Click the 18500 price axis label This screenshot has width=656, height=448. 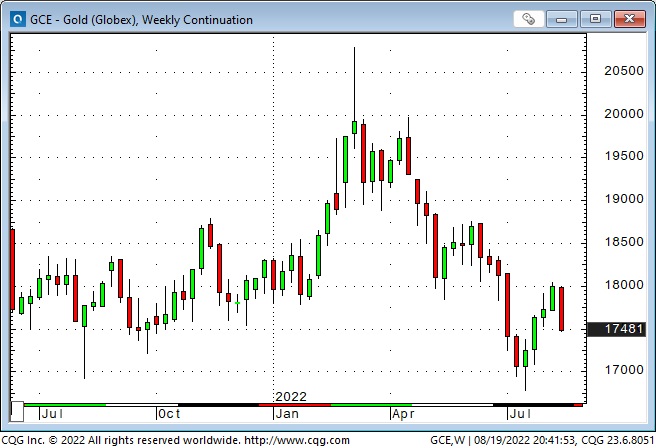click(624, 242)
